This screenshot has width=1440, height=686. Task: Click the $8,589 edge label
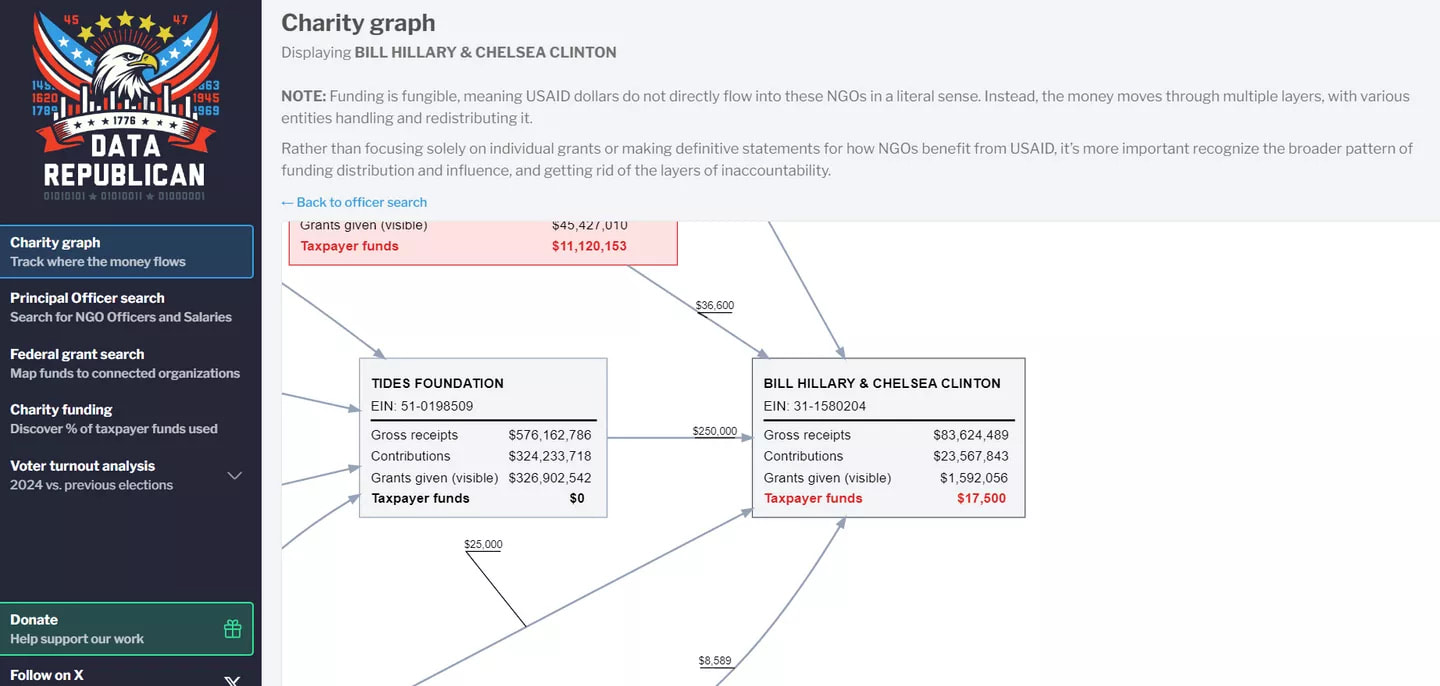click(x=715, y=661)
